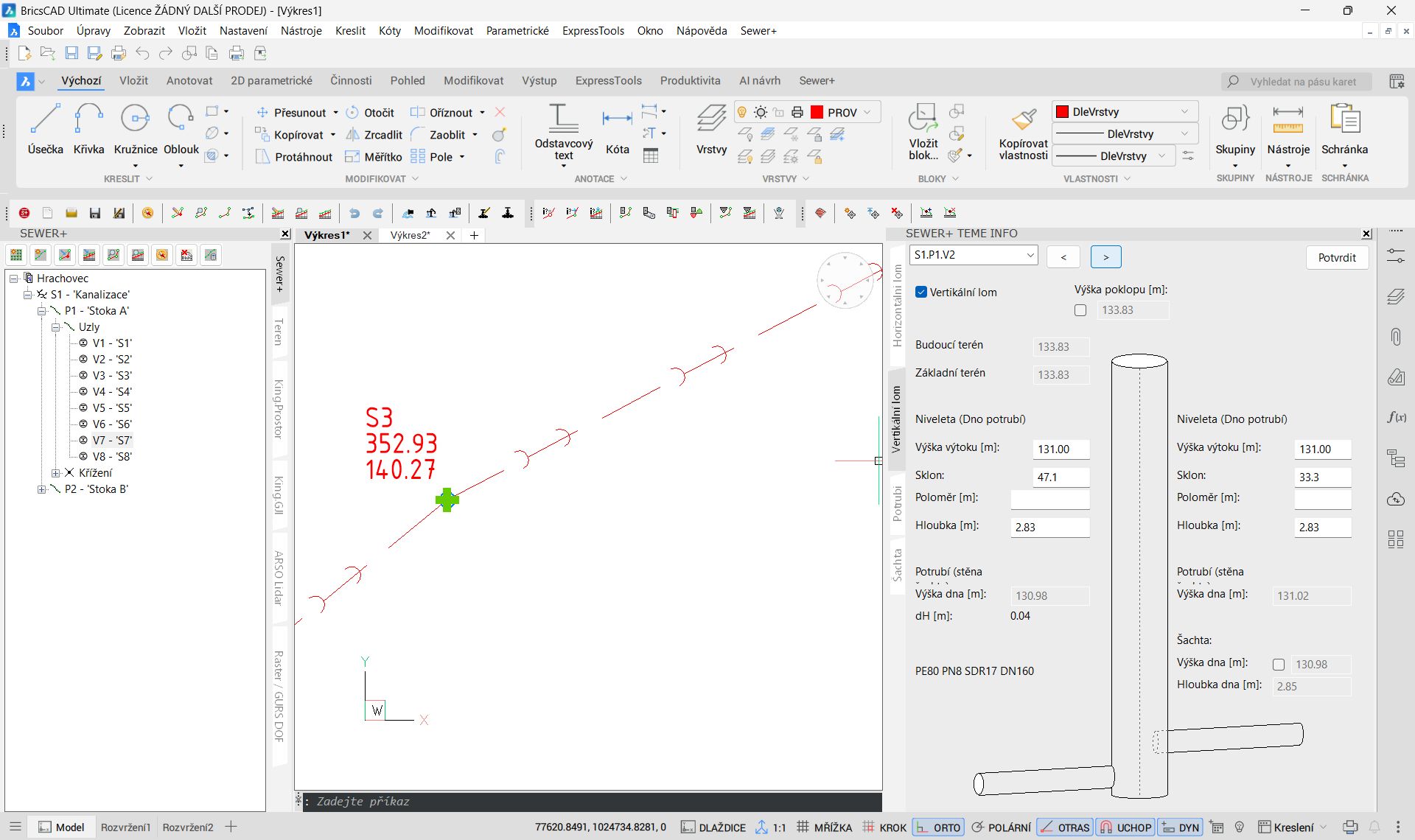Expand the Křížení tree node
1415x840 pixels.
pyautogui.click(x=55, y=473)
